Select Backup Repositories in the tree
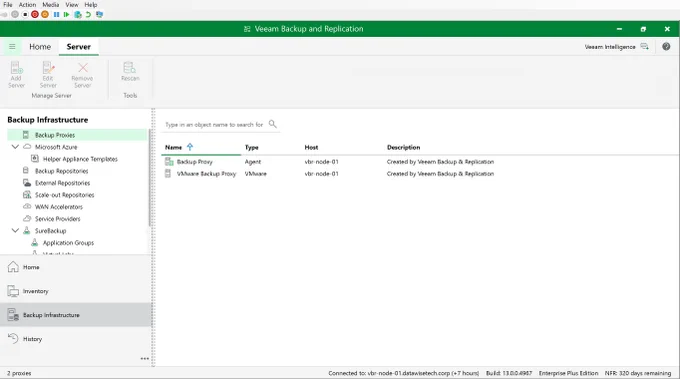Viewport: 680px width, 379px height. pos(62,171)
